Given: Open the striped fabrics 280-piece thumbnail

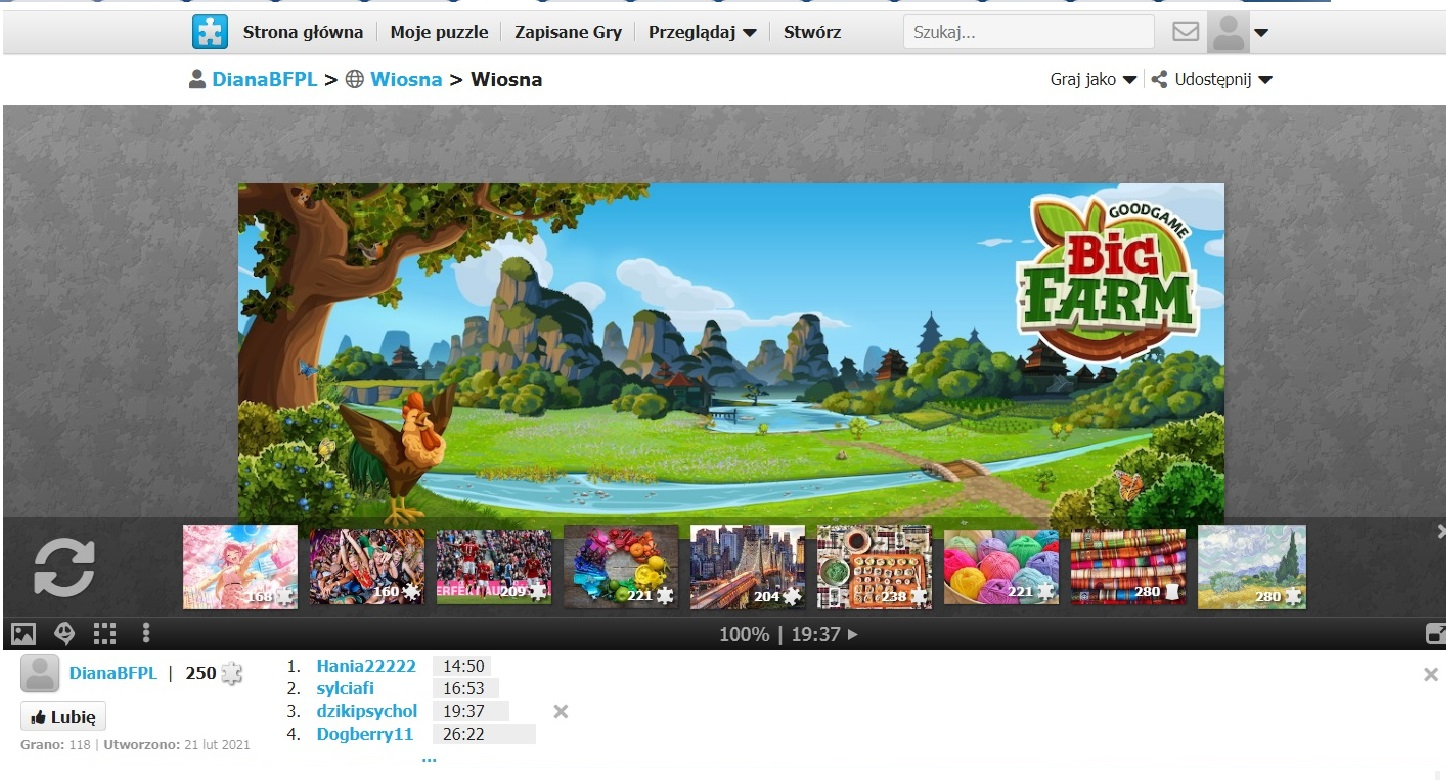Looking at the screenshot, I should coord(1128,567).
